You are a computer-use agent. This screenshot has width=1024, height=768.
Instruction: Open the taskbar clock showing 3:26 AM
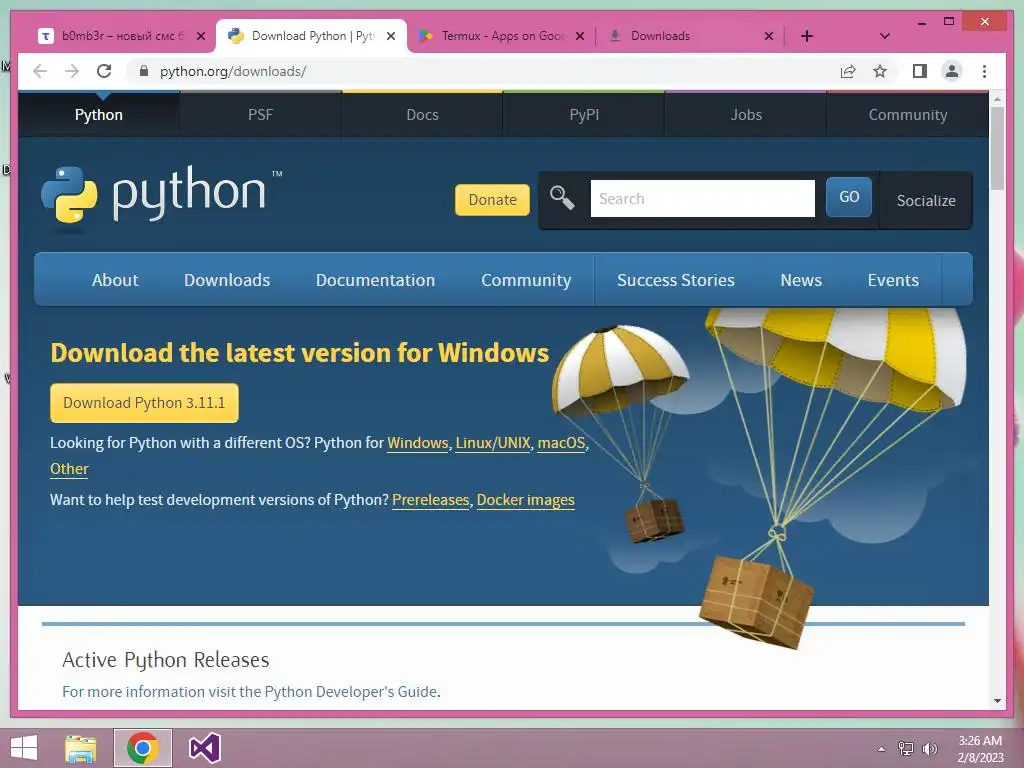point(980,749)
